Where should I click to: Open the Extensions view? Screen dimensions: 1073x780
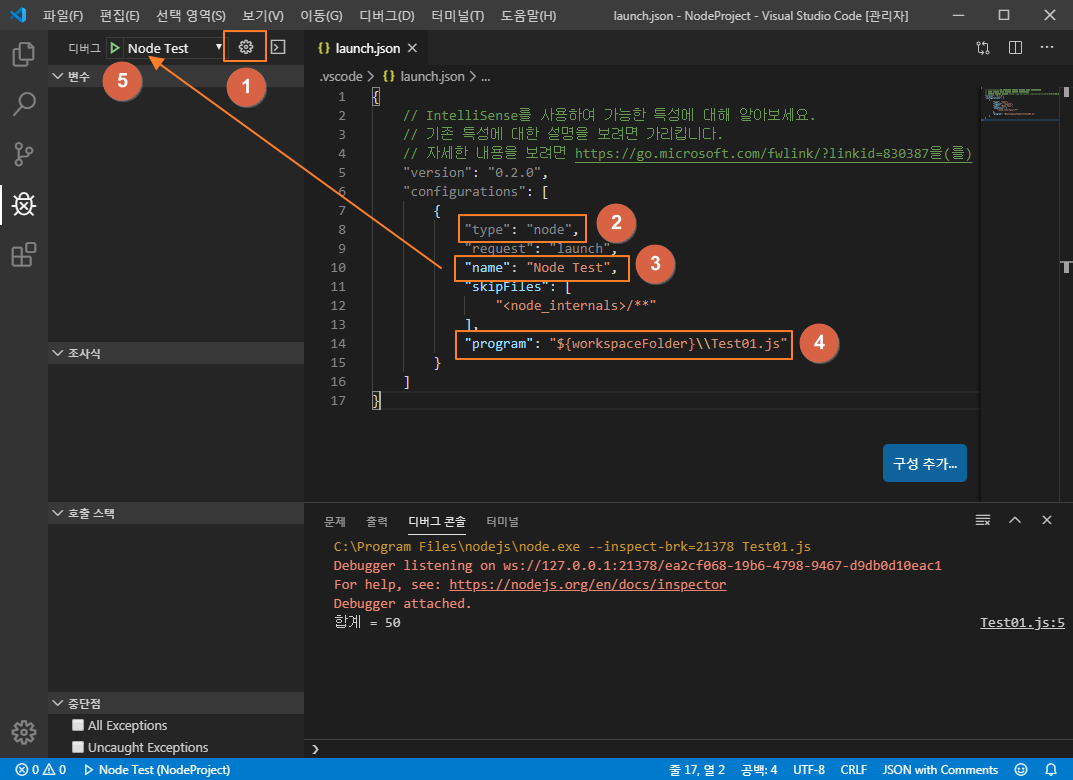[24, 255]
